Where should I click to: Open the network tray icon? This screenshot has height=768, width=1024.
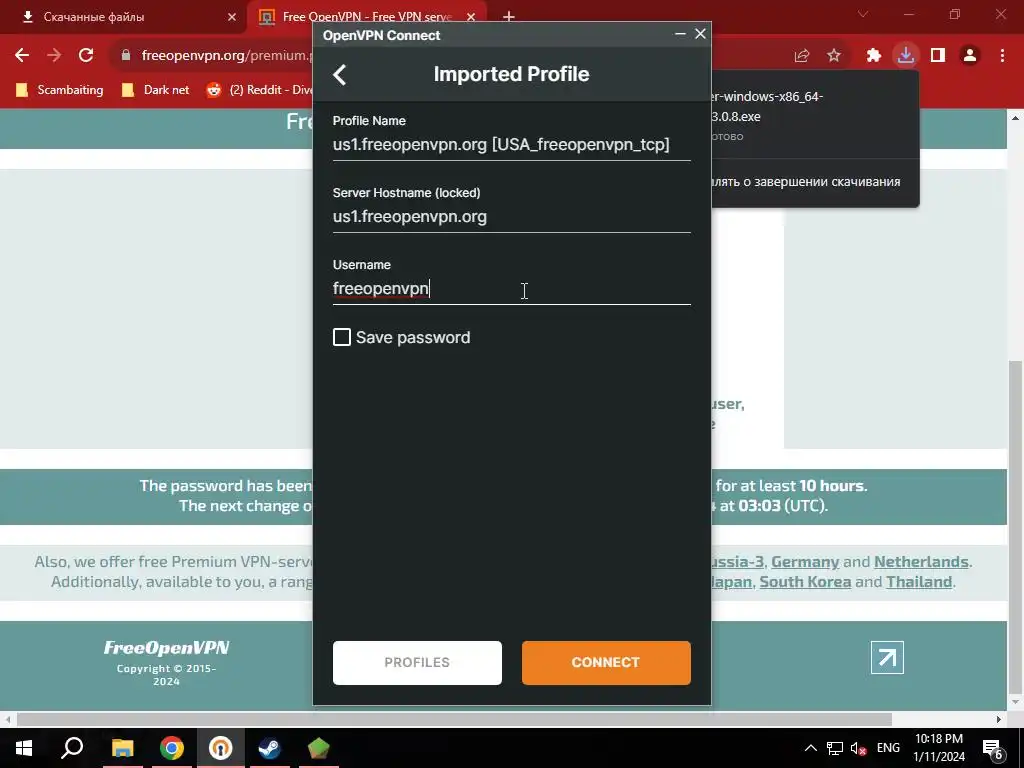pos(835,748)
